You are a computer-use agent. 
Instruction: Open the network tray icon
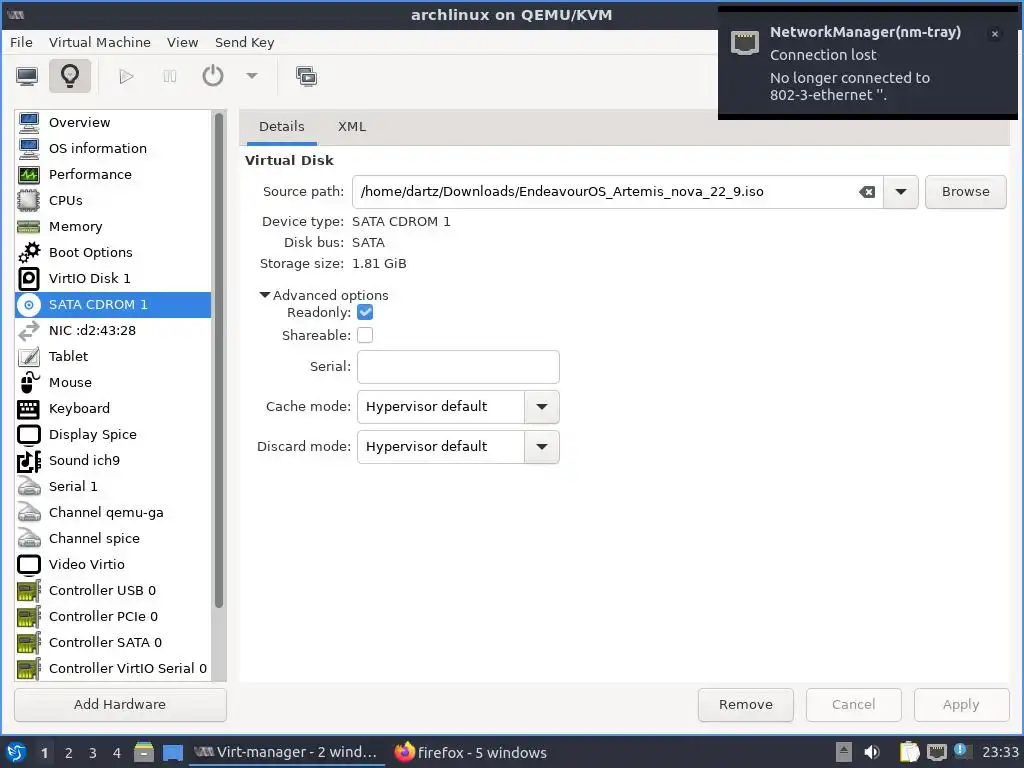(x=936, y=752)
